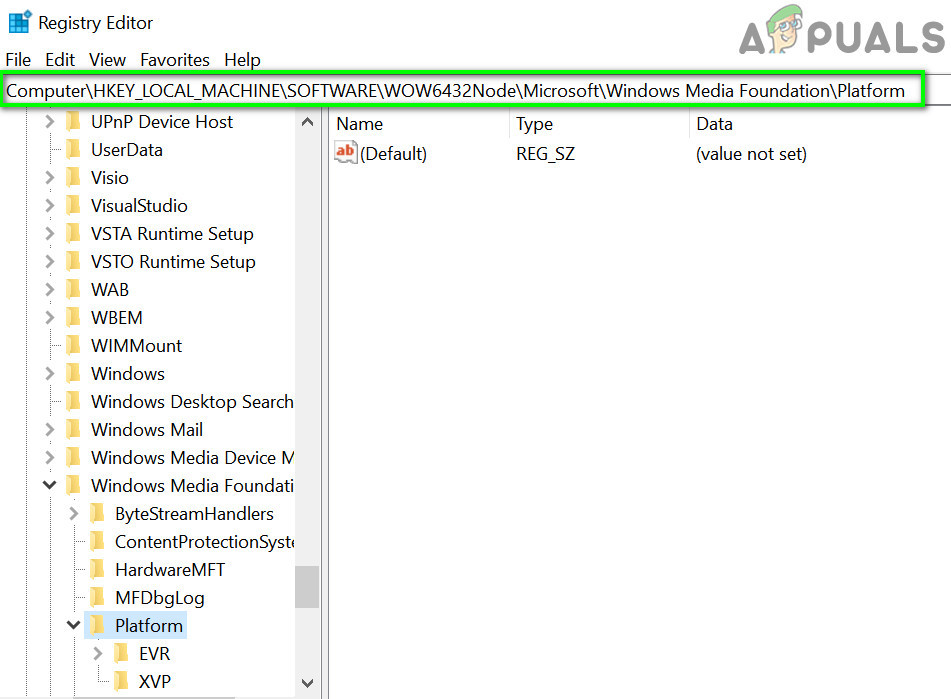Select the HardwareMFT key label
951x699 pixels.
(x=170, y=569)
